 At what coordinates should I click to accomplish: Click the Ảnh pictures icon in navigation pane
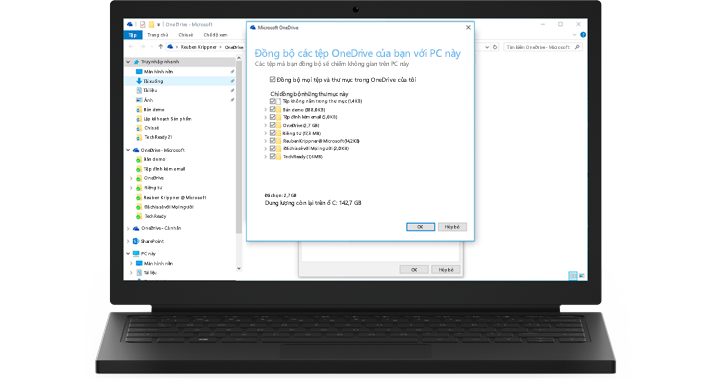139,100
